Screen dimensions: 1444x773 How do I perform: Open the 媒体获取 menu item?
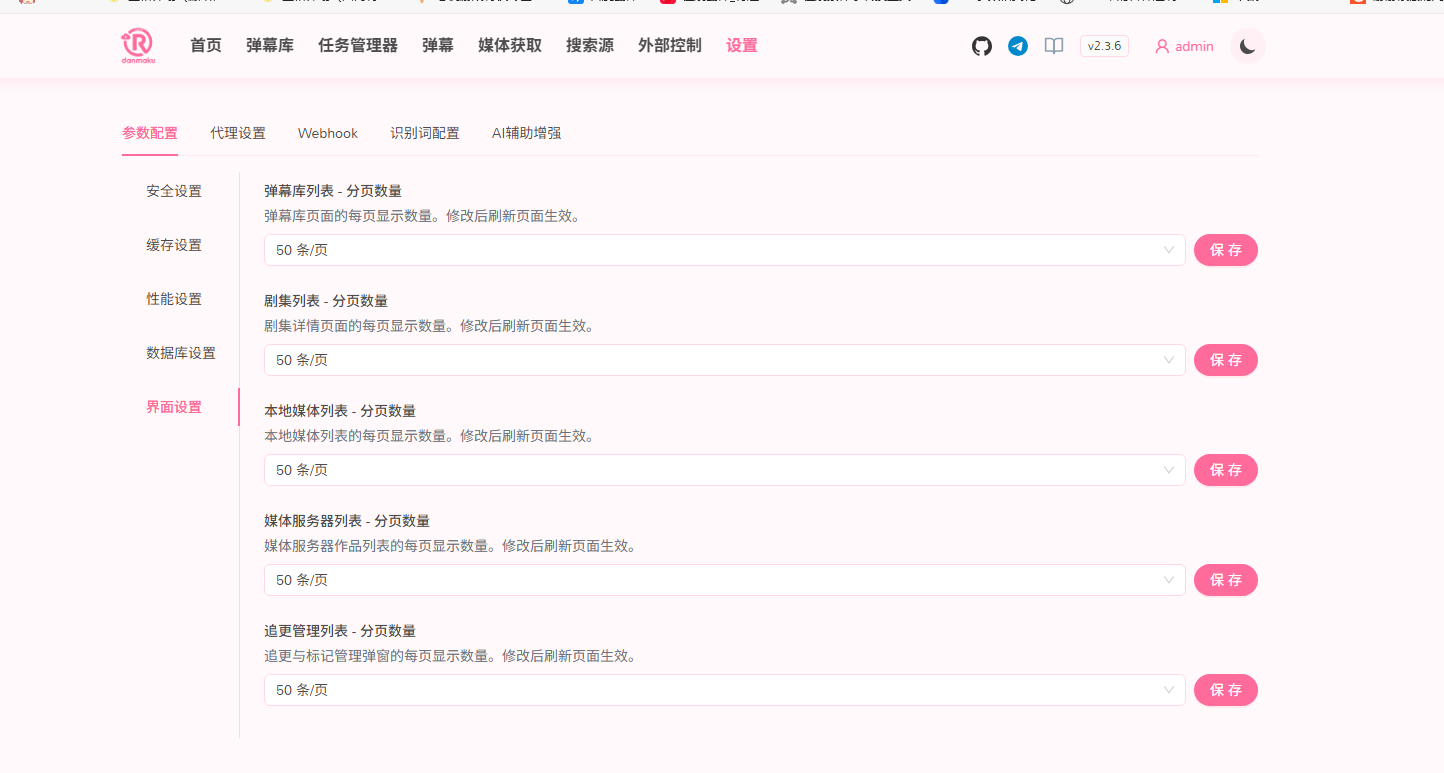click(509, 45)
